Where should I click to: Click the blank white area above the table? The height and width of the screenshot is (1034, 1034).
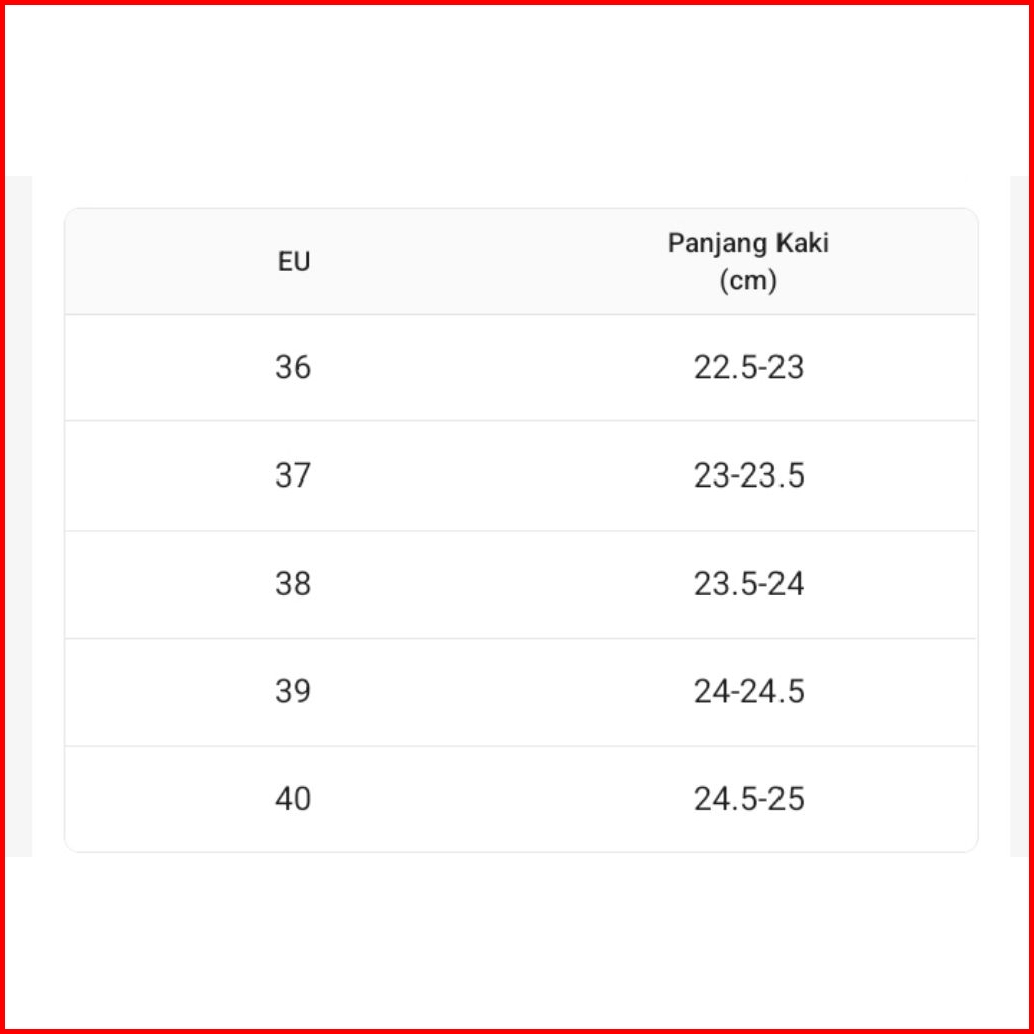tap(517, 90)
